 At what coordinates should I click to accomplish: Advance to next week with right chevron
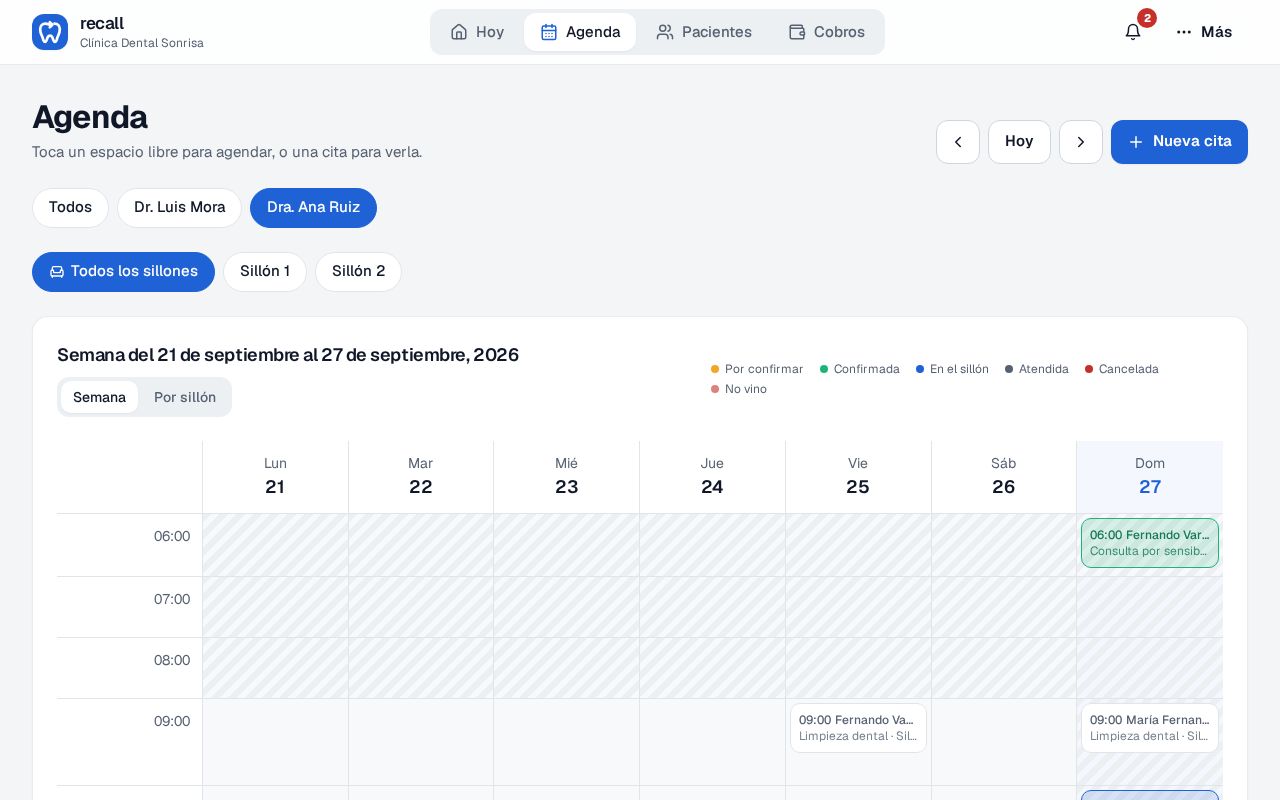point(1081,142)
